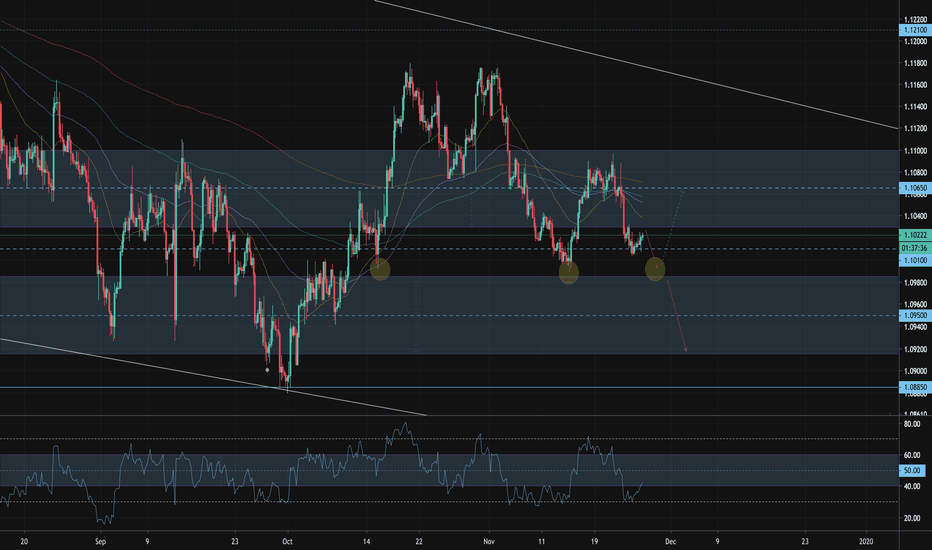Click the red downward projection arrow head

(686, 349)
